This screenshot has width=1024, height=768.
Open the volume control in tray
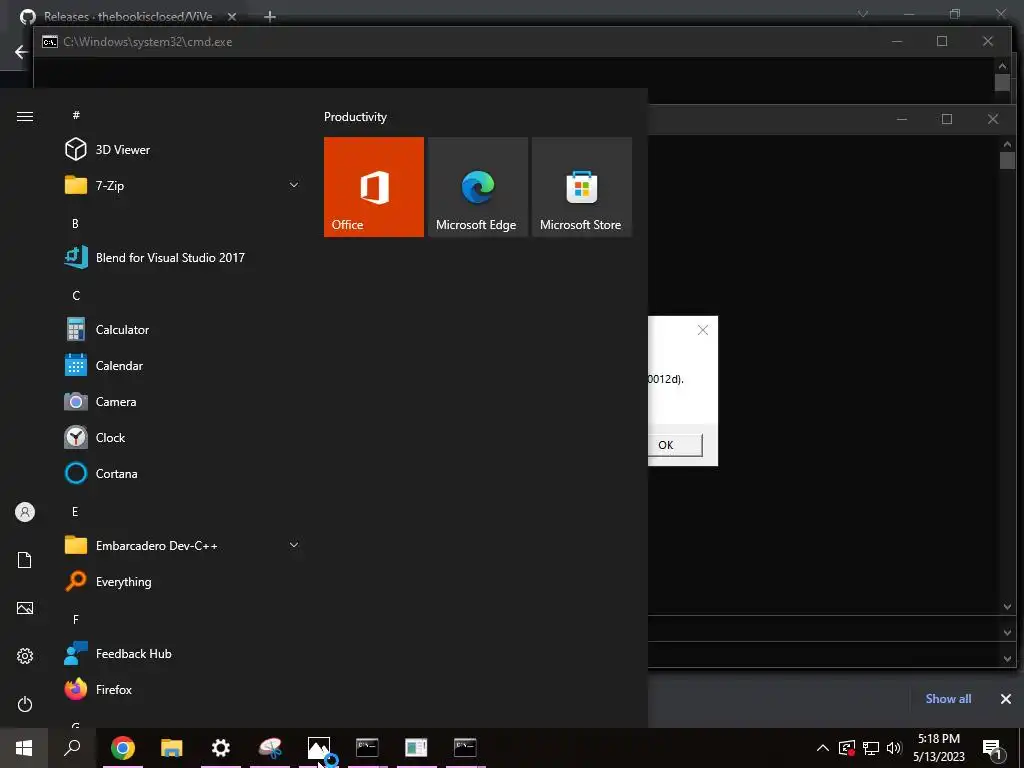click(894, 748)
